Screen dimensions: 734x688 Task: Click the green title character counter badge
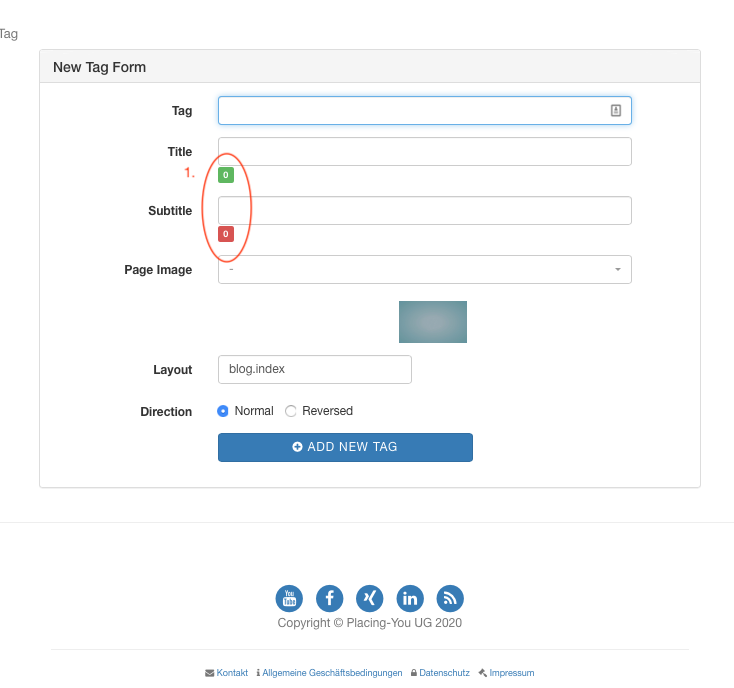(226, 175)
